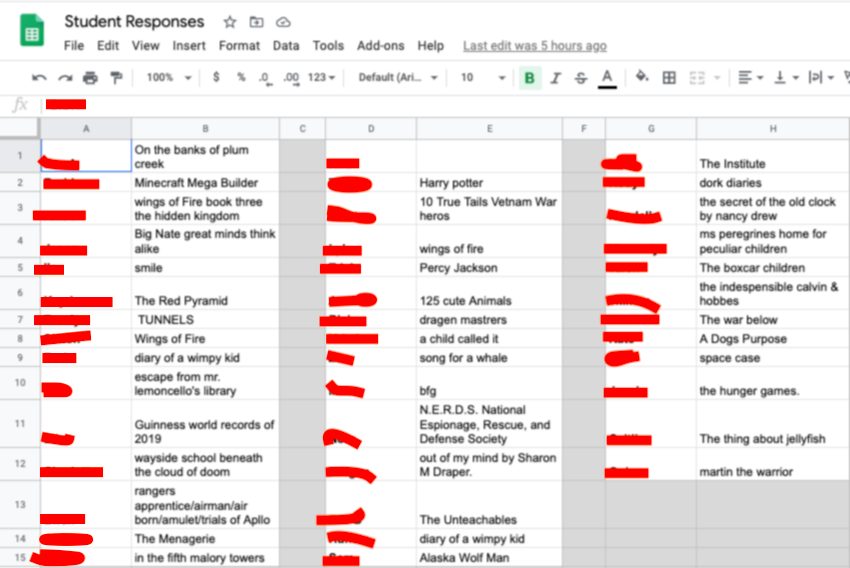850x568 pixels.
Task: Select cell 'TUNNELS'
Action: [x=205, y=320]
